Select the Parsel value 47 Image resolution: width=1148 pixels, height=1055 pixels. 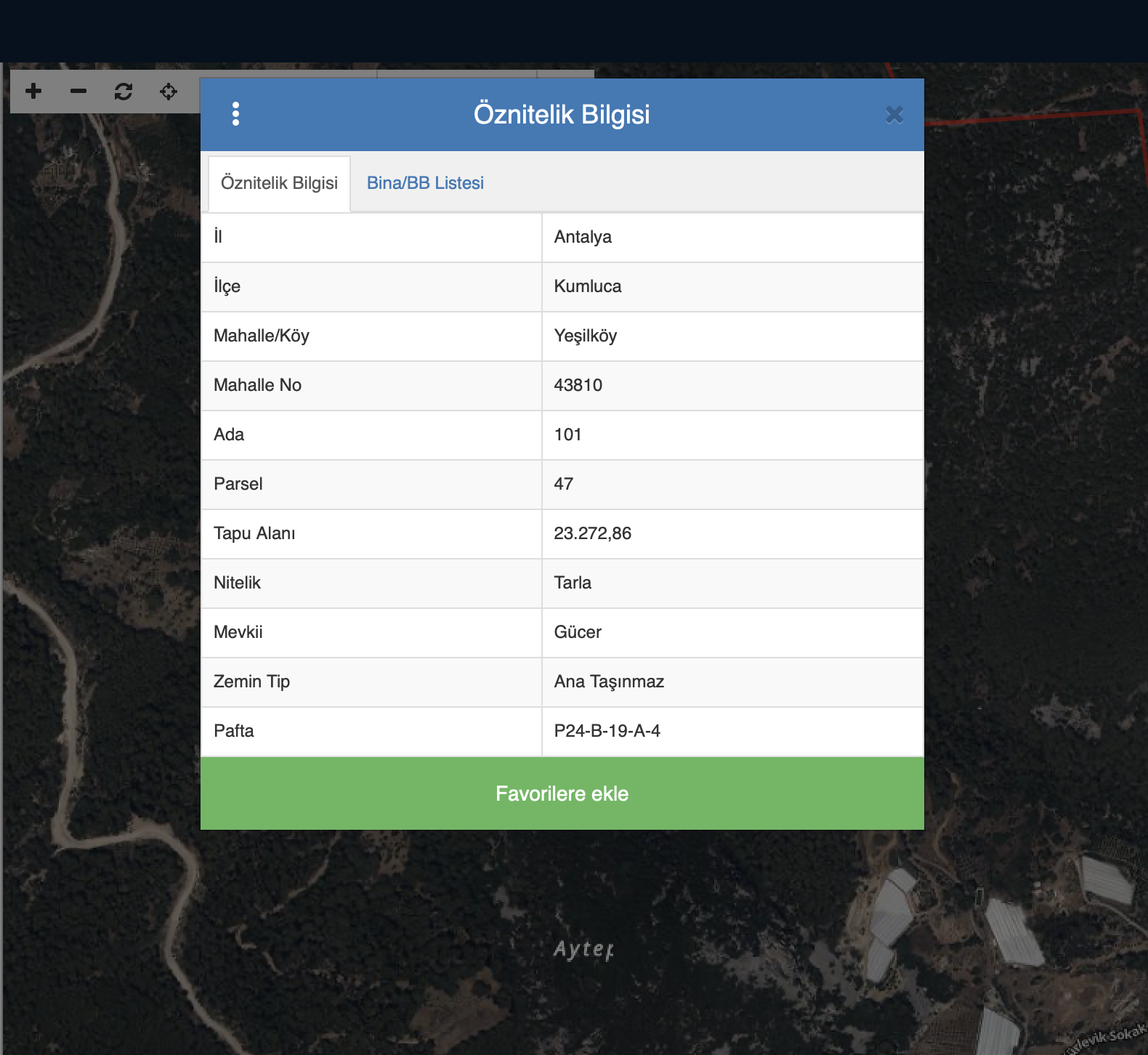click(563, 484)
